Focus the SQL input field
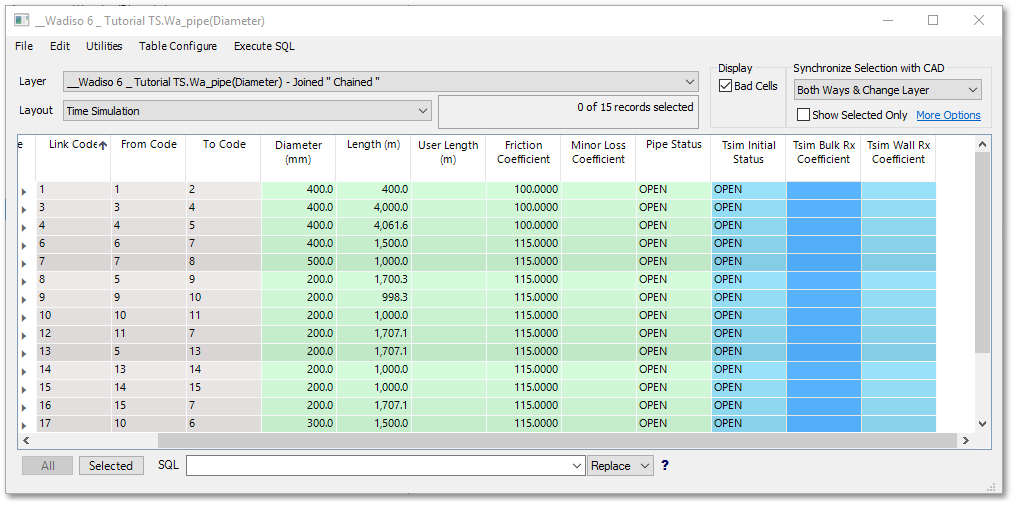The height and width of the screenshot is (505, 1014). coord(379,466)
